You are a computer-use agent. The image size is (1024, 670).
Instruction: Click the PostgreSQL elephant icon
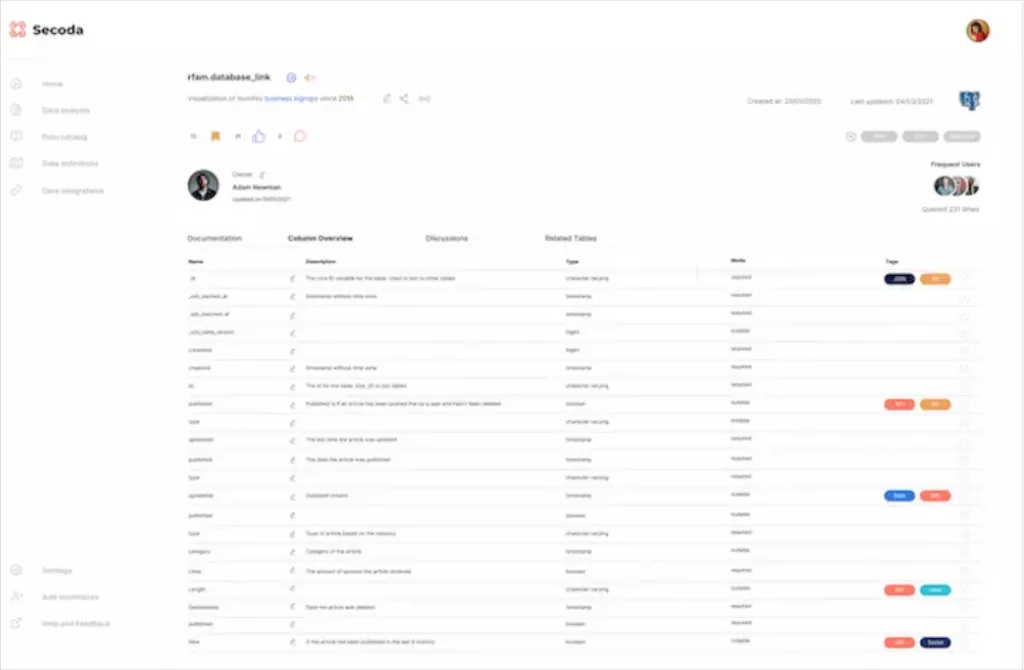[x=969, y=101]
